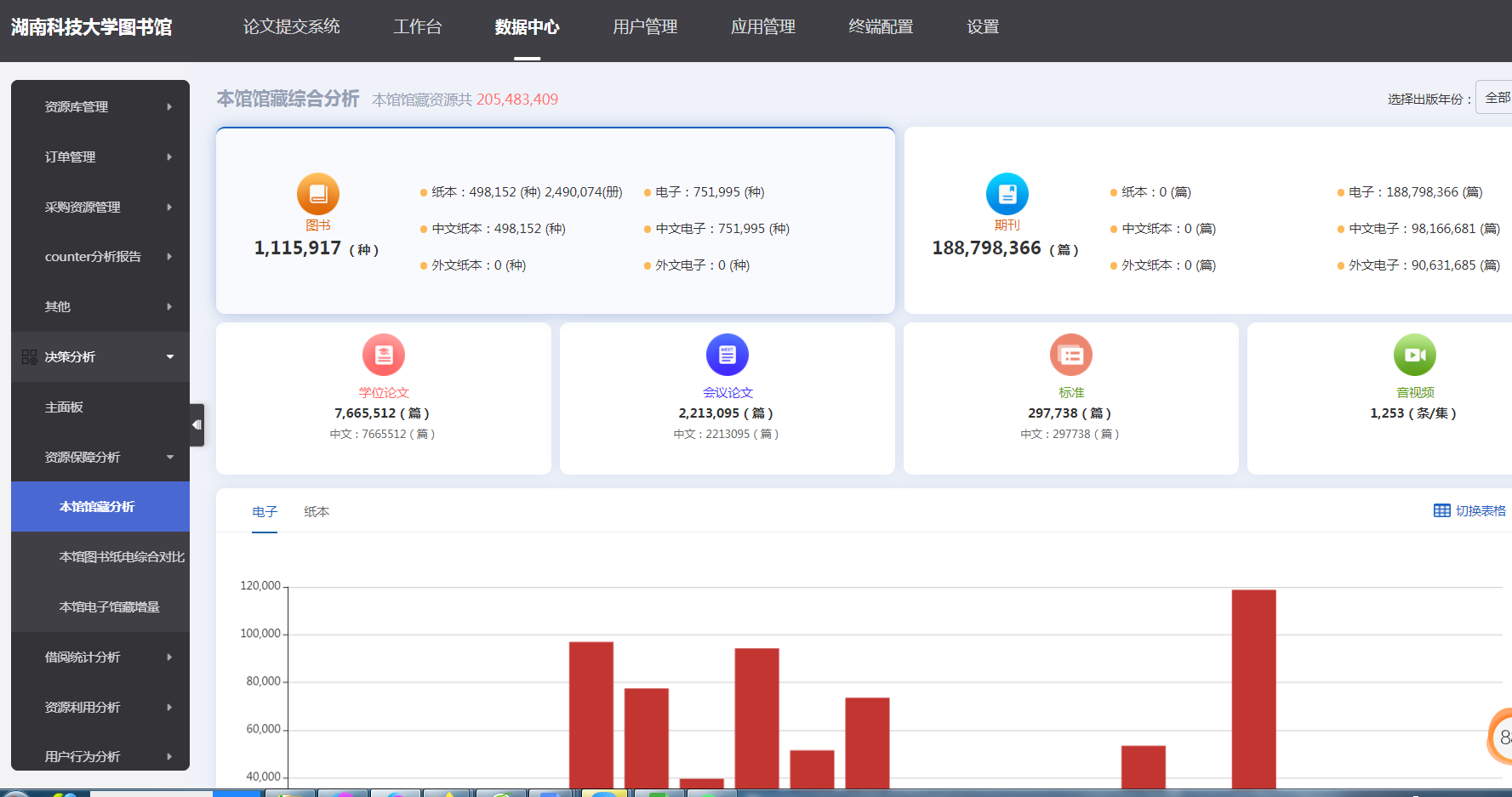Click the tallest red bar in chart

click(x=1253, y=689)
